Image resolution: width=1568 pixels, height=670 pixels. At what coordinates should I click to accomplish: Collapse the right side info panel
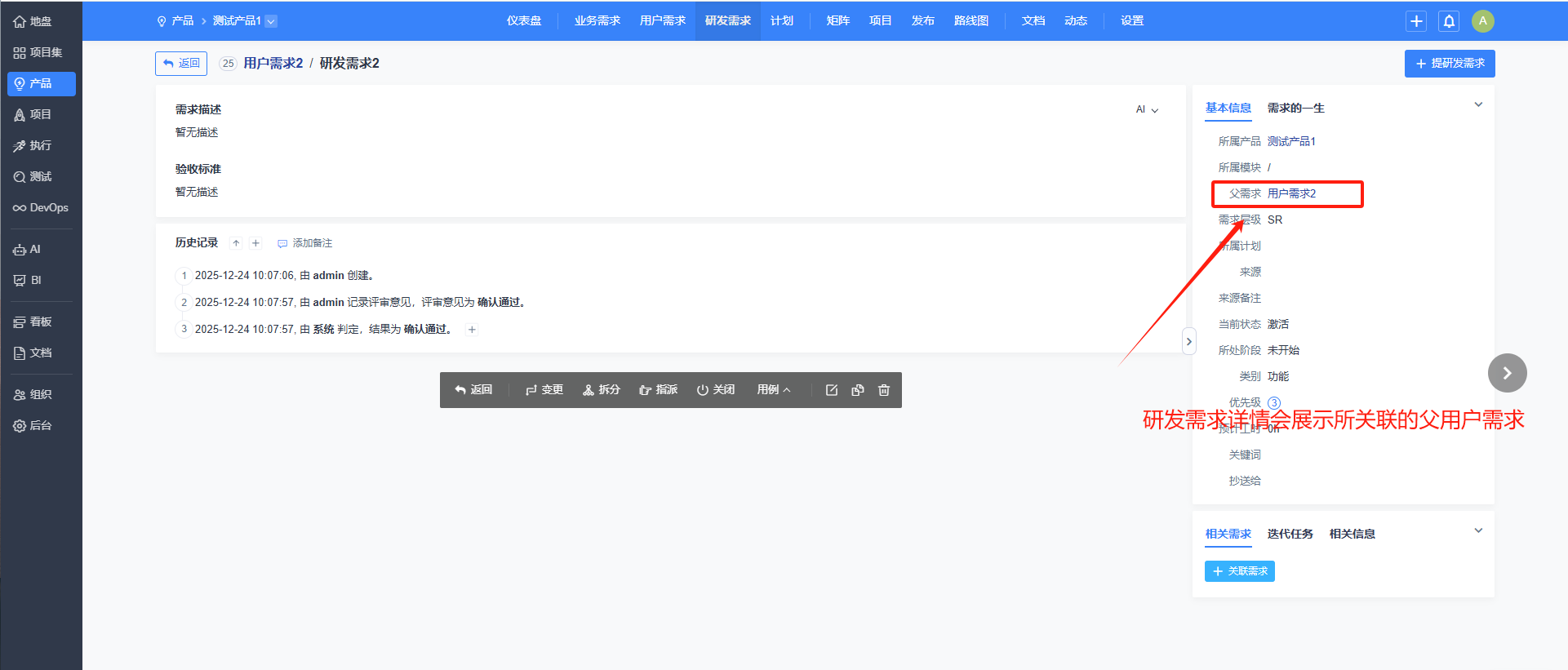[x=1188, y=341]
